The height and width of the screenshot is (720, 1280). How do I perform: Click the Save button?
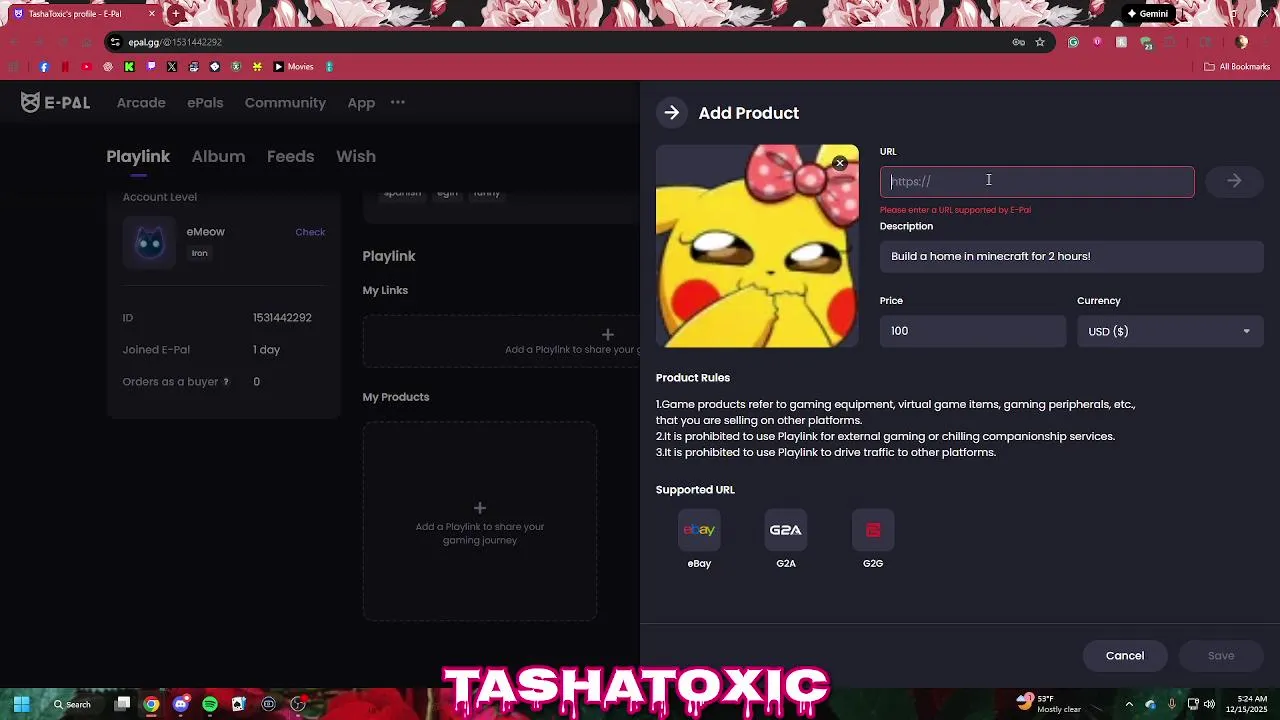coord(1221,656)
